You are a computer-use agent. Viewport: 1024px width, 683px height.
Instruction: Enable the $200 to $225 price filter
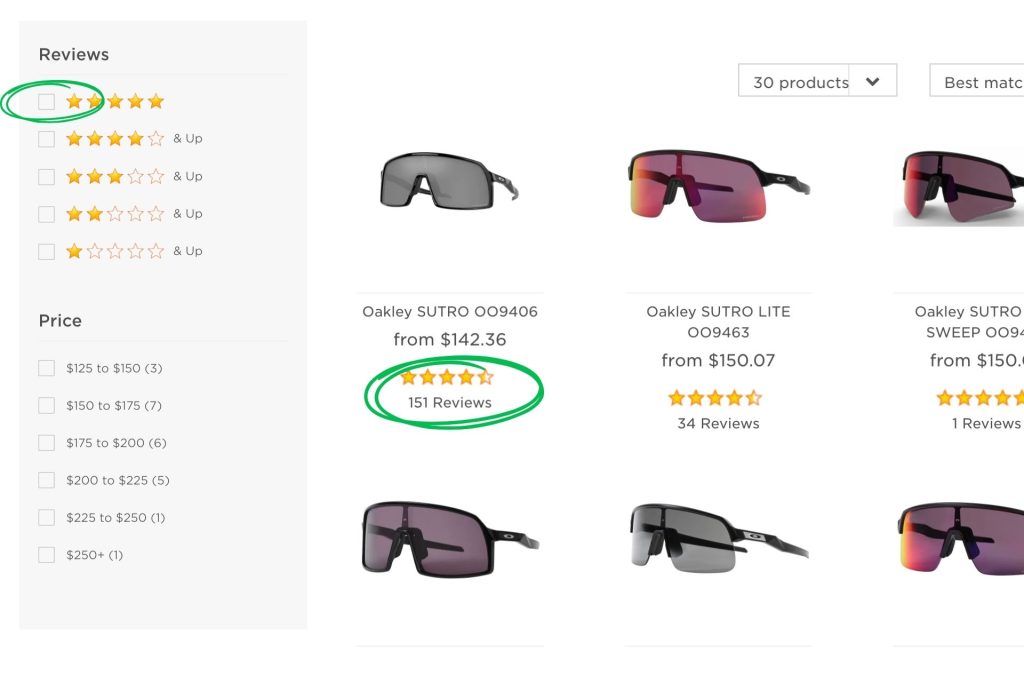coord(46,480)
